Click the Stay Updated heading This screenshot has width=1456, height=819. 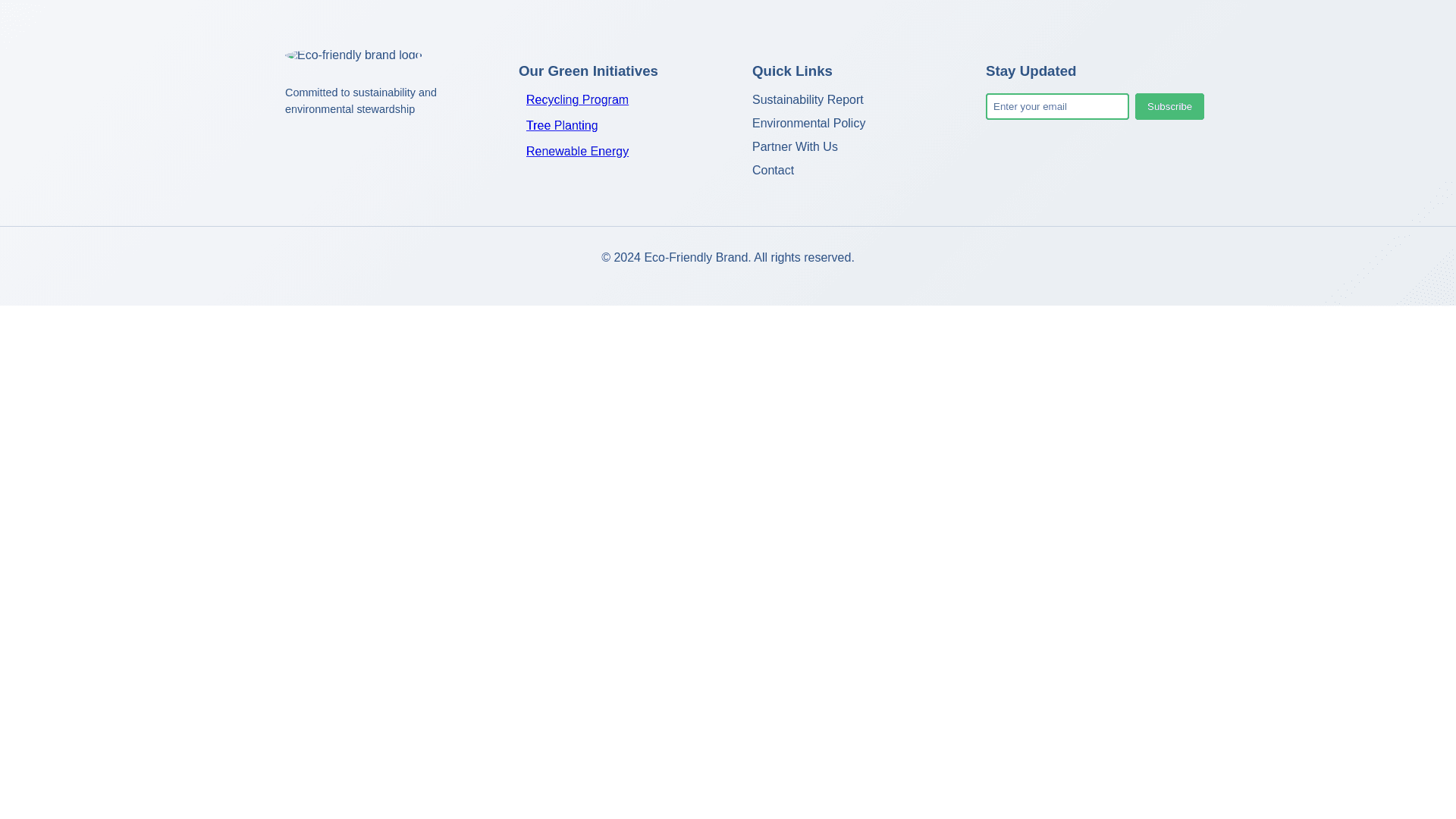point(1030,71)
